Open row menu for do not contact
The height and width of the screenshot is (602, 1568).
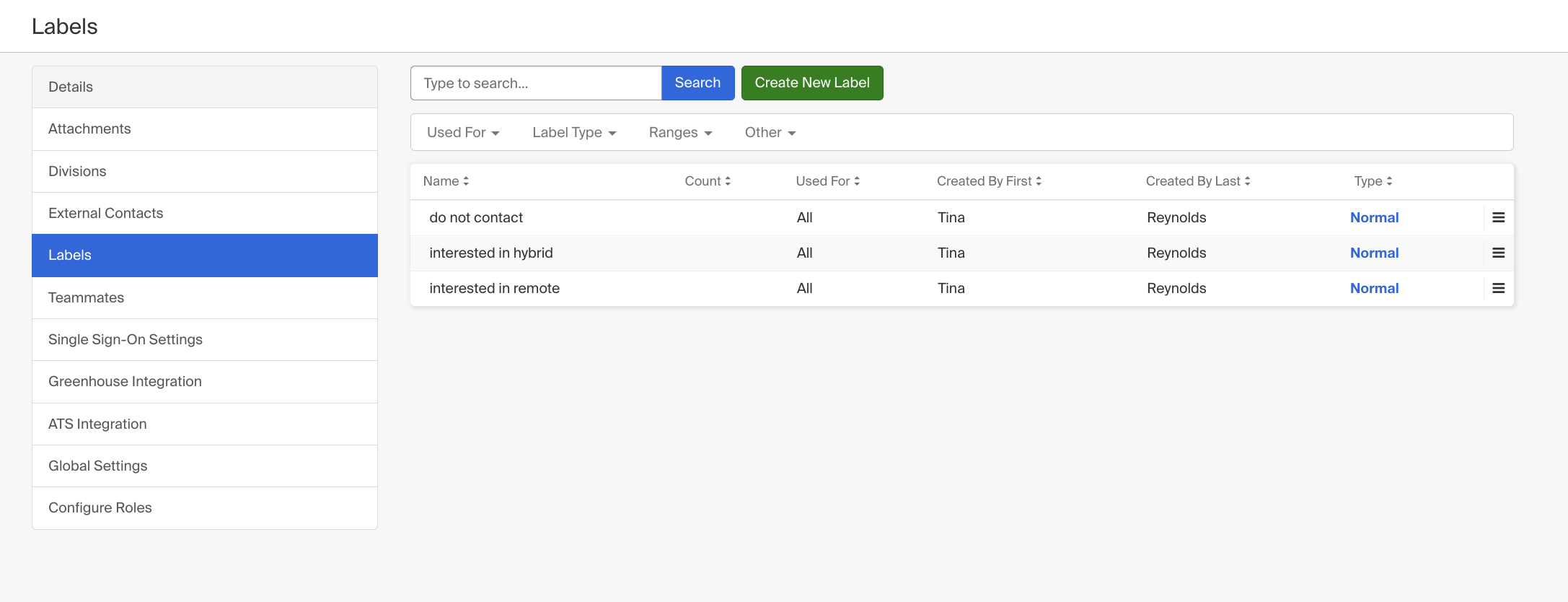[x=1498, y=217]
